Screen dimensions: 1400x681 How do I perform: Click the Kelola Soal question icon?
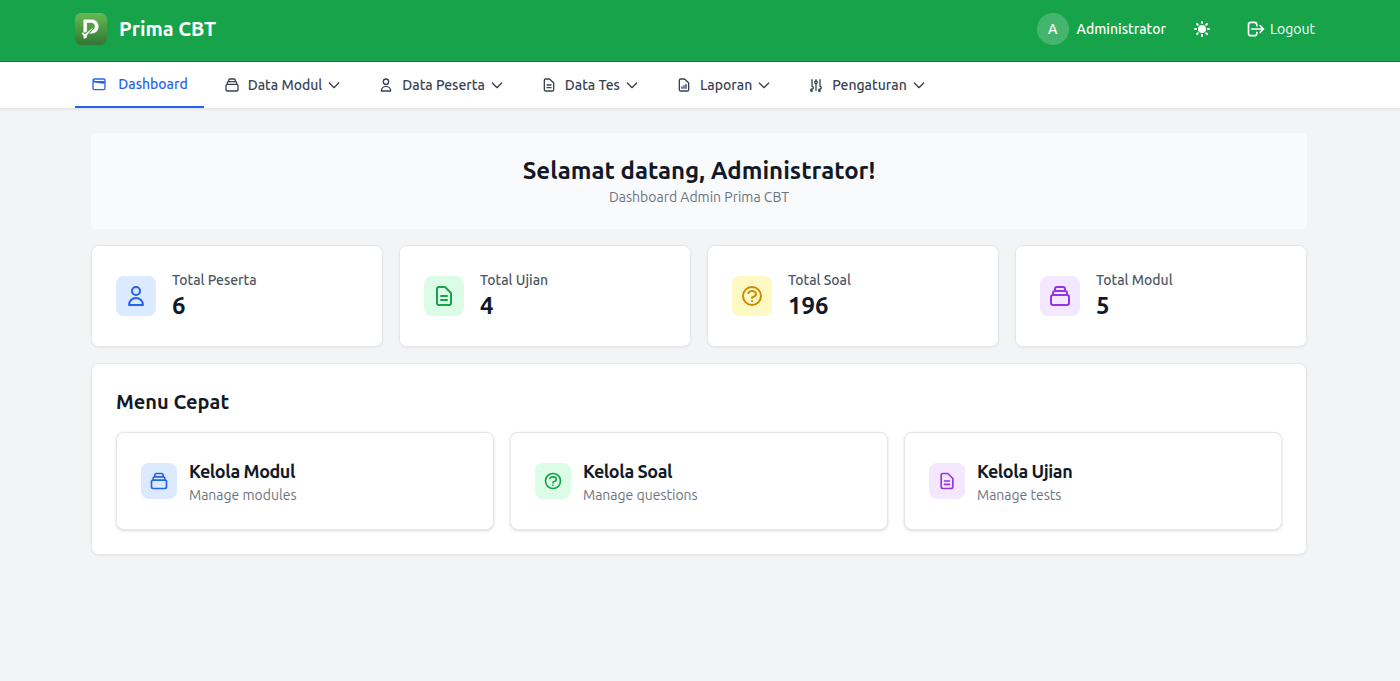click(x=553, y=481)
